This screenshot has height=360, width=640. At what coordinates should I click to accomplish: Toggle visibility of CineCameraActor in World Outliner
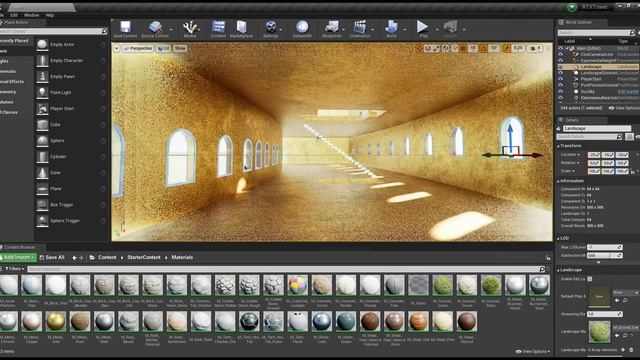click(560, 54)
